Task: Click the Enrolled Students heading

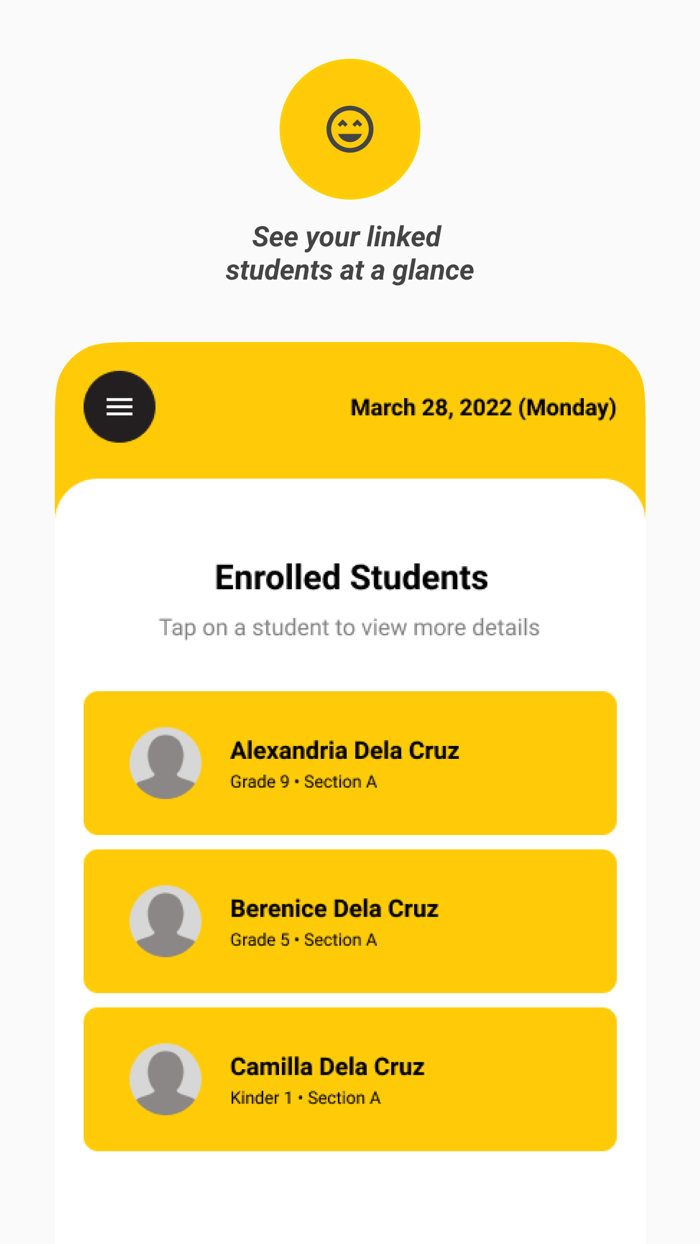Action: coord(350,577)
